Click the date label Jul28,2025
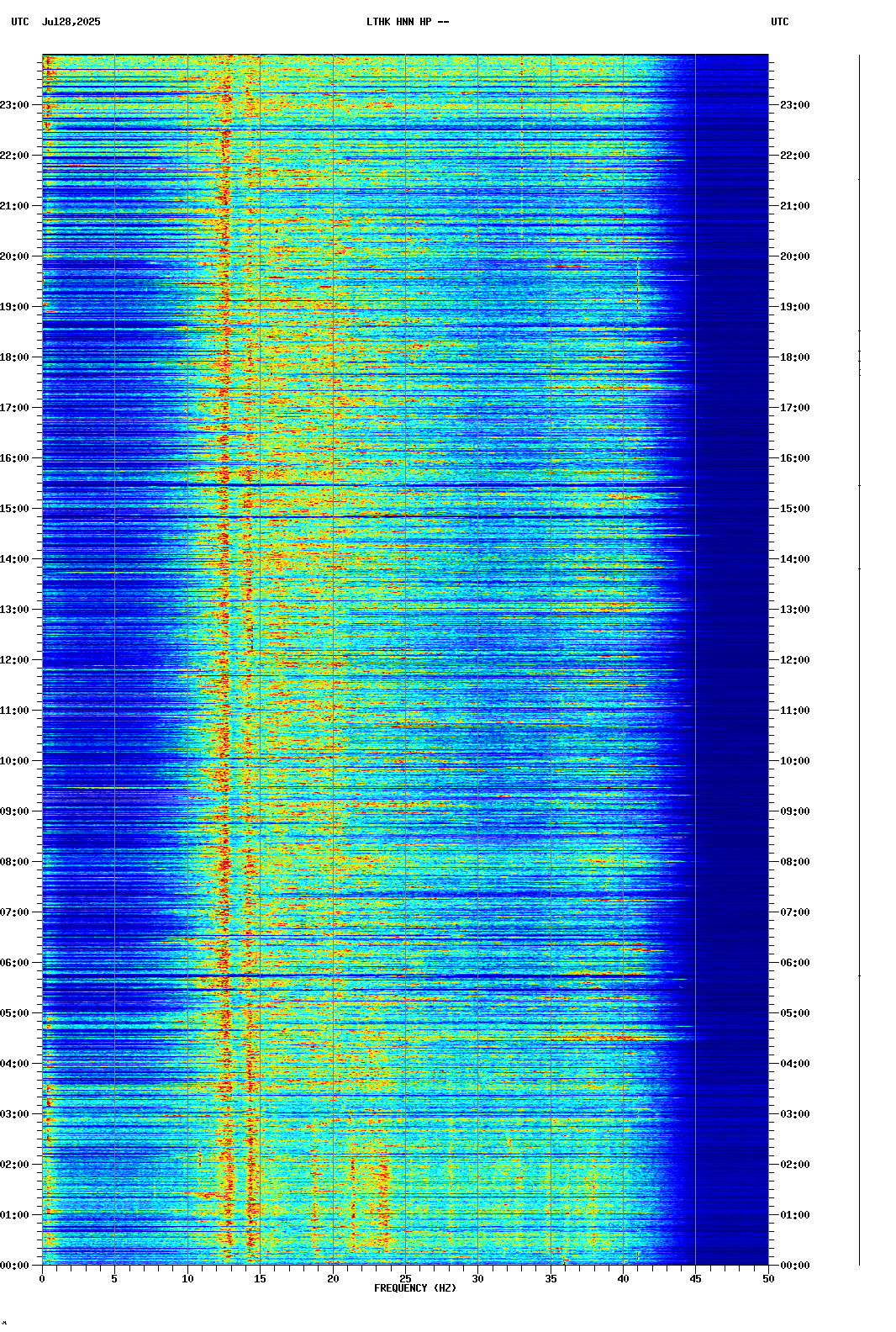Image resolution: width=896 pixels, height=1332 pixels. tap(71, 22)
